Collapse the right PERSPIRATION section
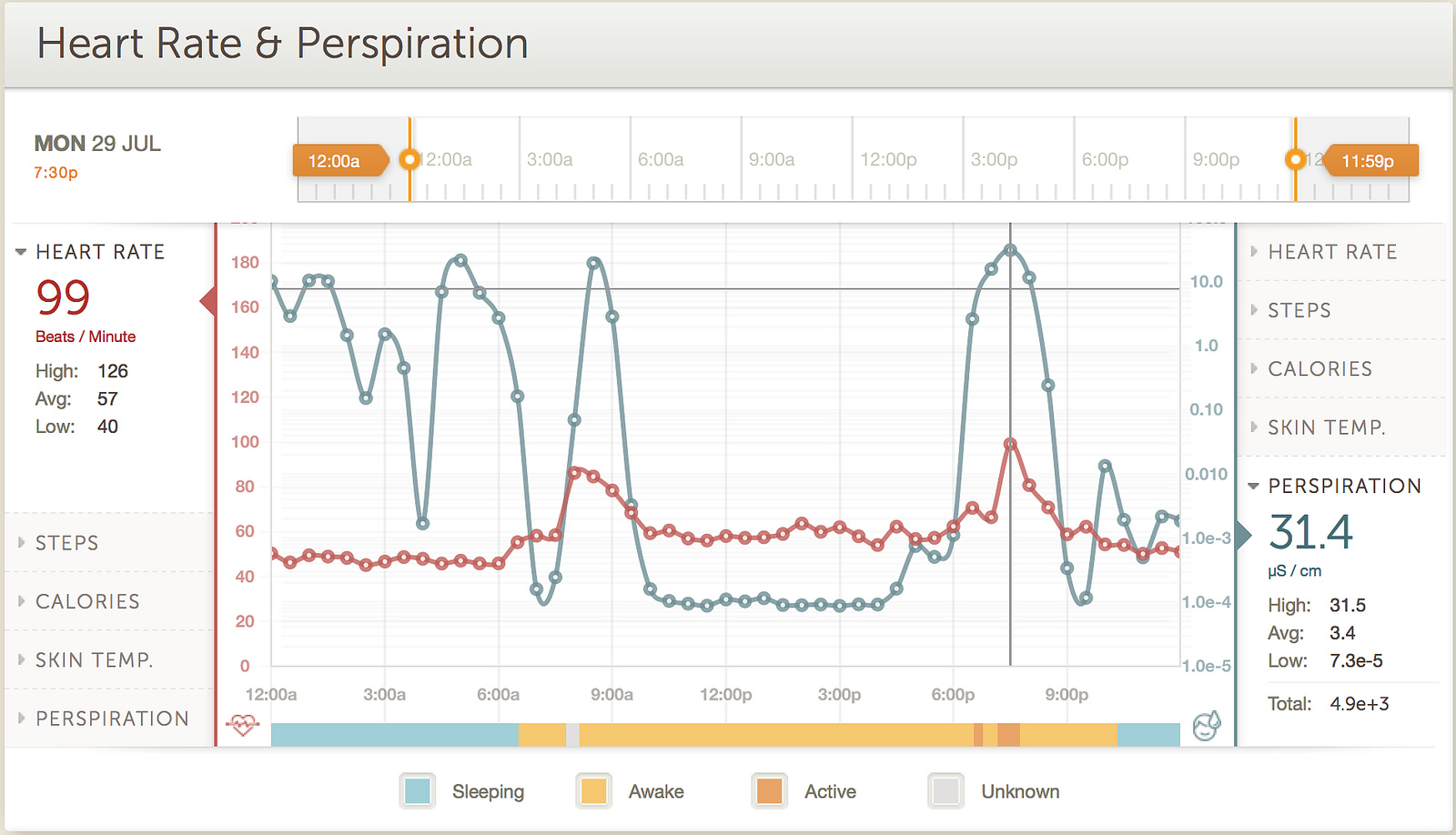Image resolution: width=1456 pixels, height=835 pixels. pos(1344,486)
